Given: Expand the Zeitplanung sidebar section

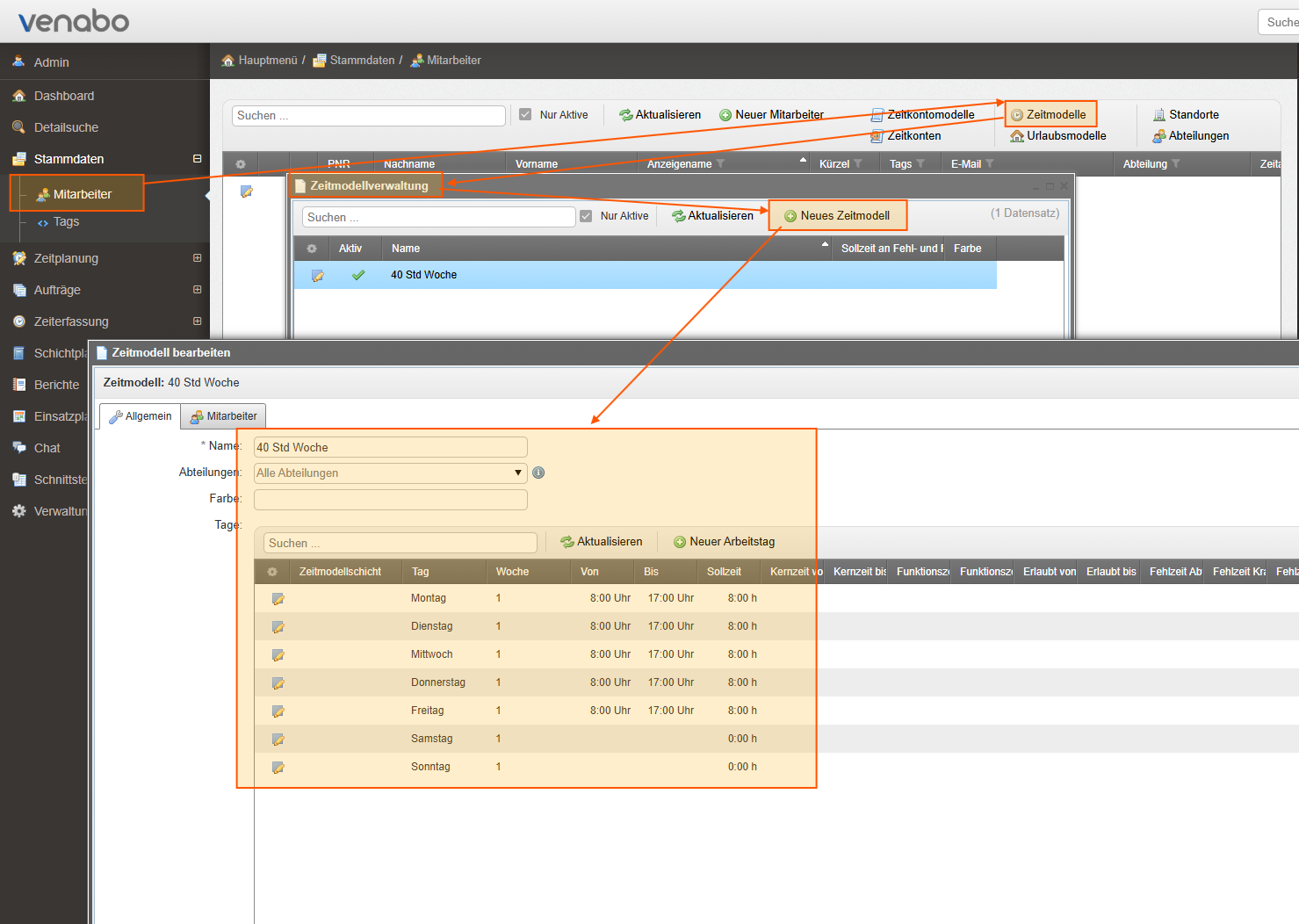Looking at the screenshot, I should pos(197,258).
